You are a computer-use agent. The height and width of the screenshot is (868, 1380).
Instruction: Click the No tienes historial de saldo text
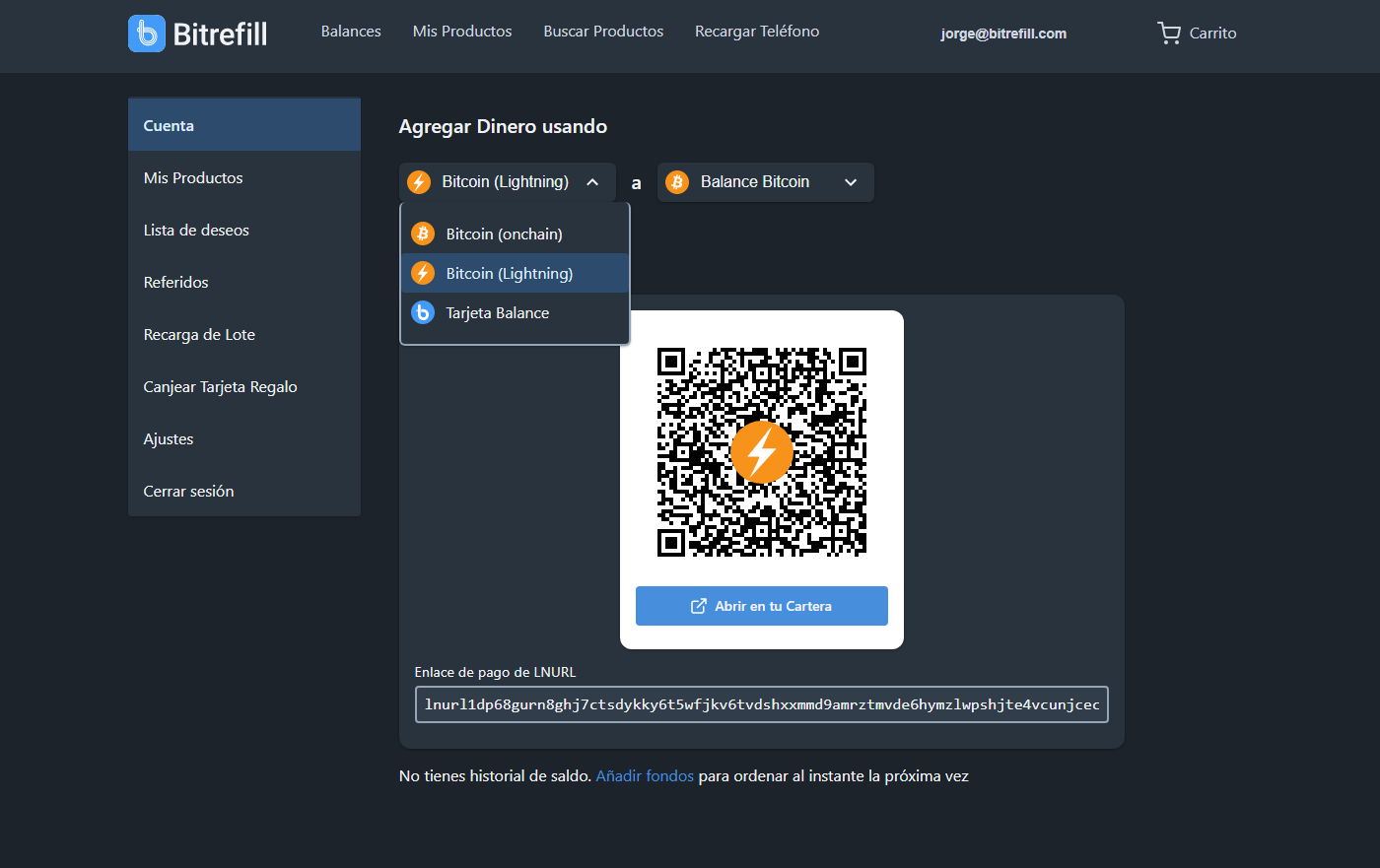click(x=495, y=776)
